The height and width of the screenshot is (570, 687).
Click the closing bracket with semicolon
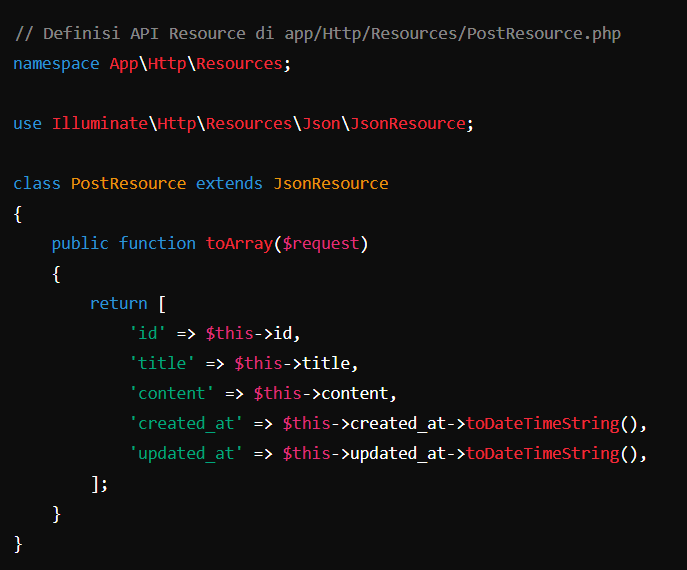[99, 484]
